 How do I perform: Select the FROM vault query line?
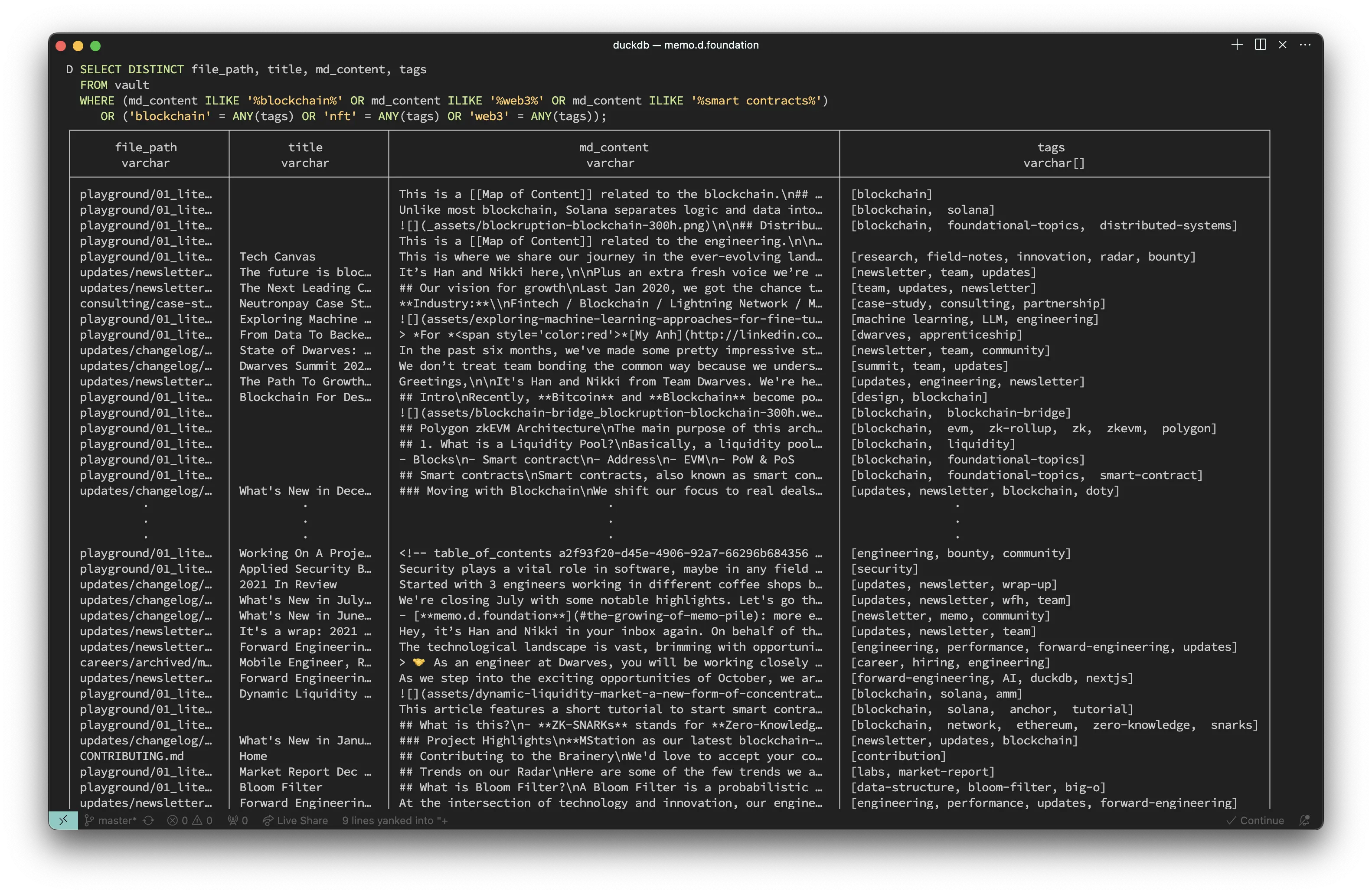point(114,85)
